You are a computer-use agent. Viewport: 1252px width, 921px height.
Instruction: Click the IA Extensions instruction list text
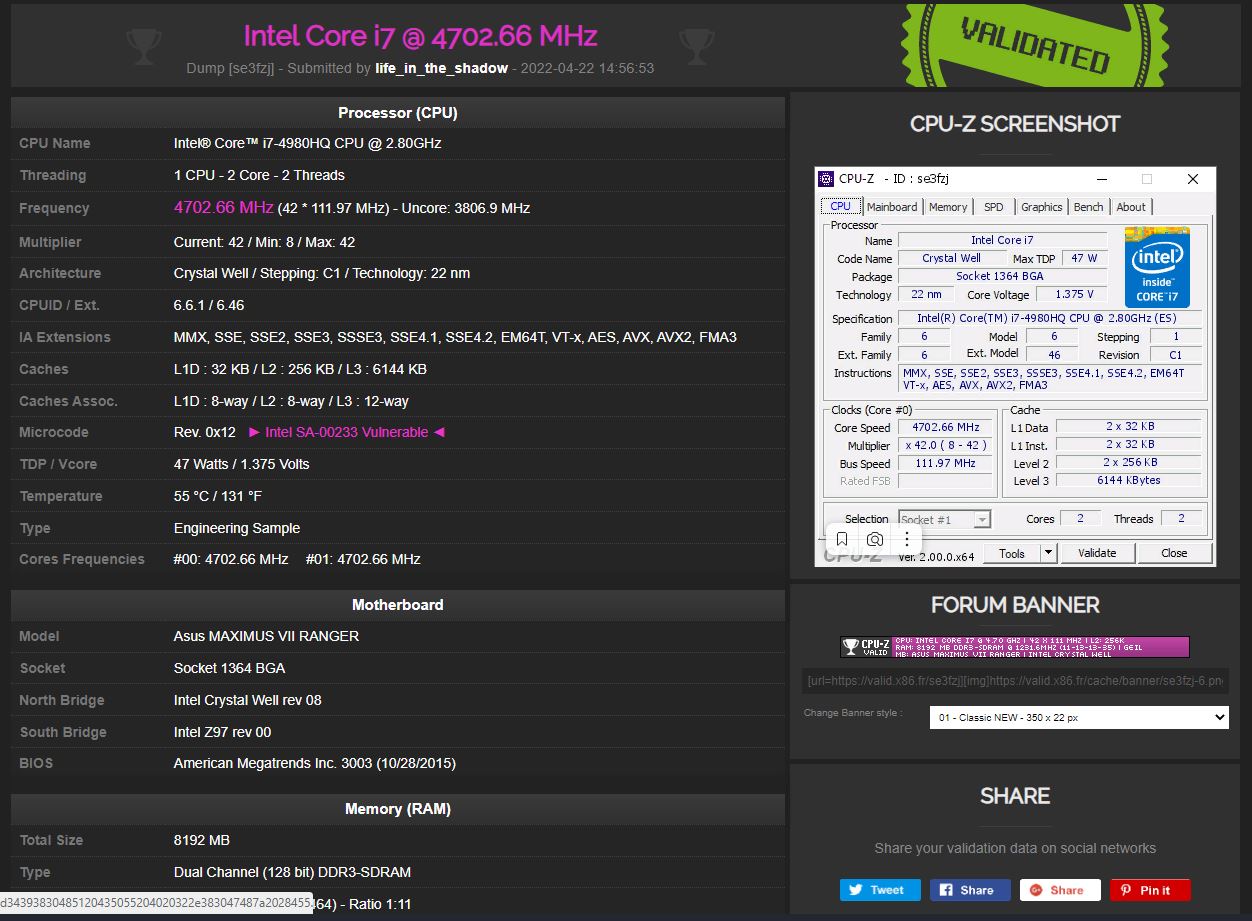[x=455, y=337]
